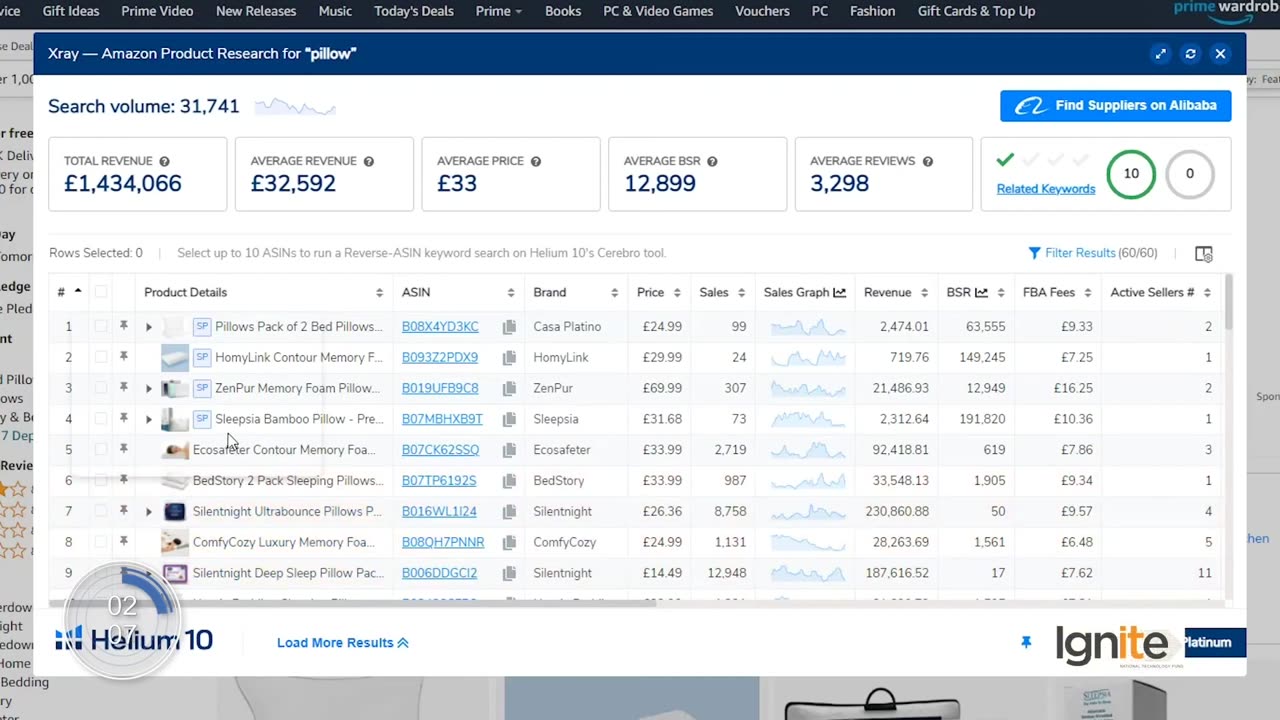Image resolution: width=1280 pixels, height=720 pixels.
Task: Open the Related Keywords link
Action: pos(1046,189)
